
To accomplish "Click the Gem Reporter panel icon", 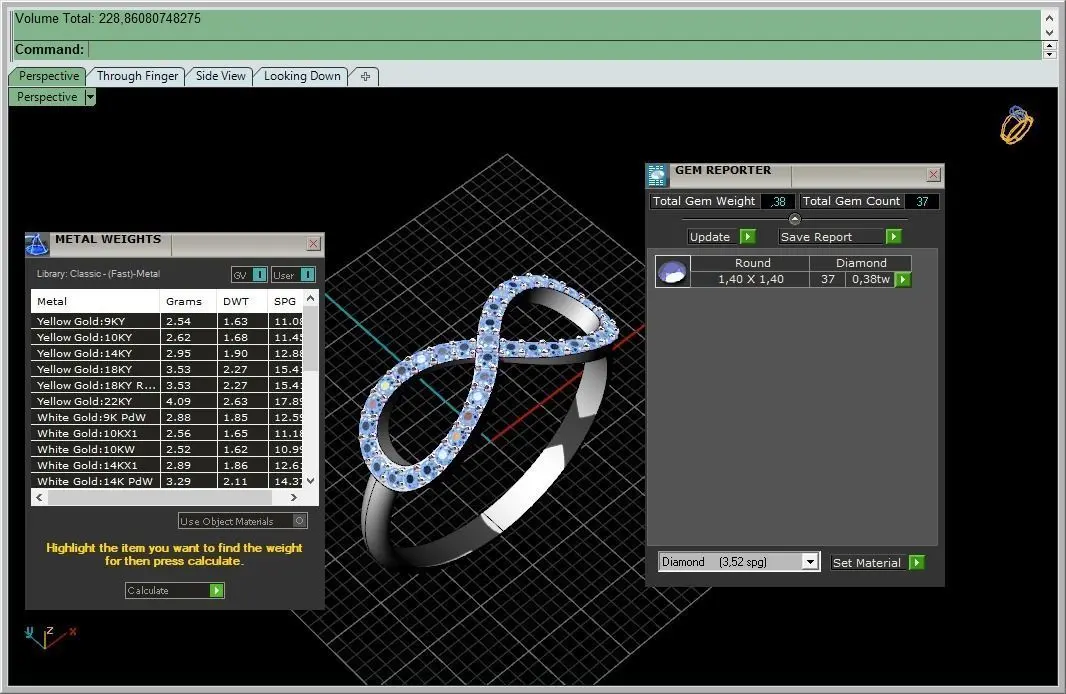I will [x=656, y=175].
